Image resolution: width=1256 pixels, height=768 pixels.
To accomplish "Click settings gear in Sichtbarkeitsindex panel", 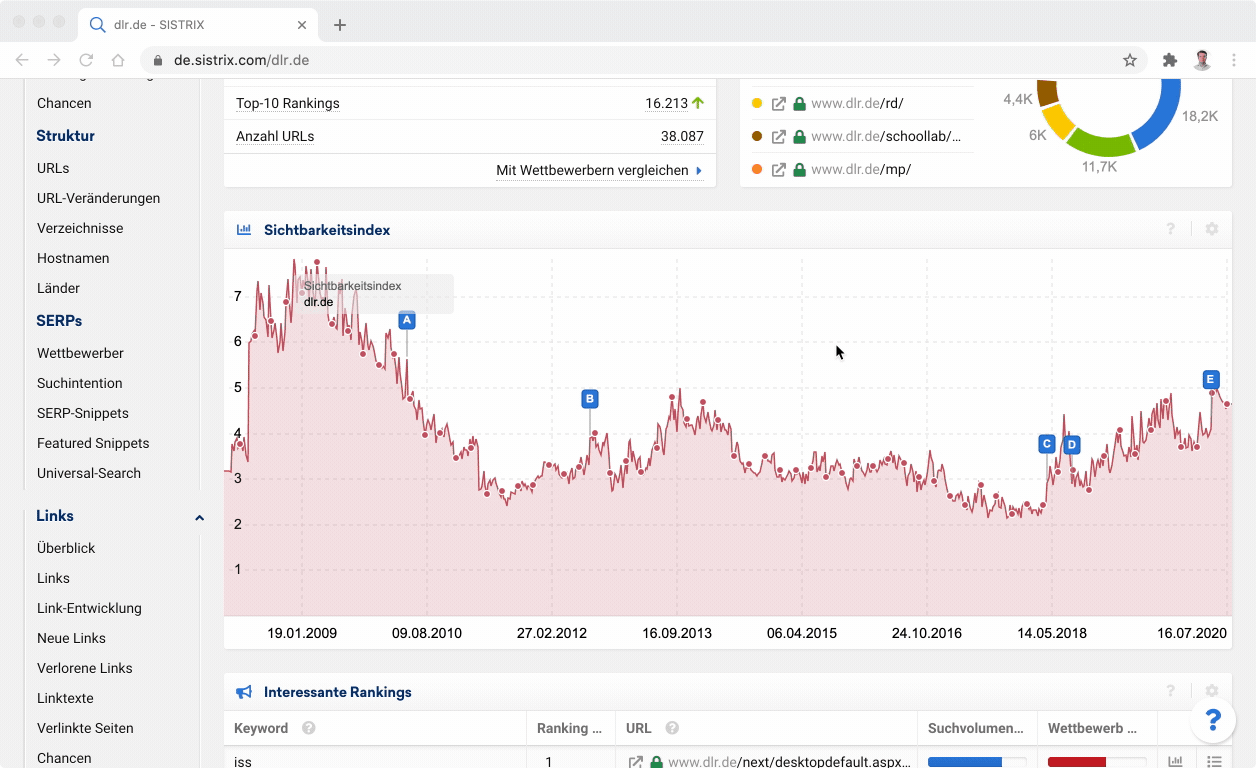I will pyautogui.click(x=1211, y=229).
